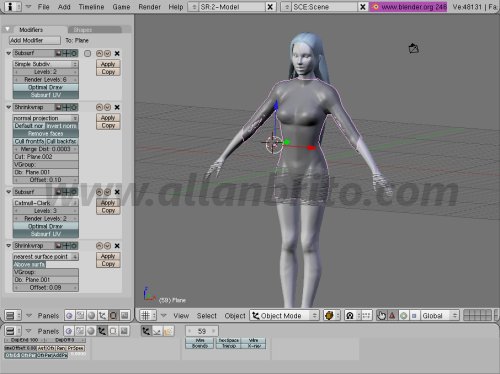The image size is (500, 374).
Task: Open the Simple Subdiv type dropdown
Action: (x=46, y=64)
